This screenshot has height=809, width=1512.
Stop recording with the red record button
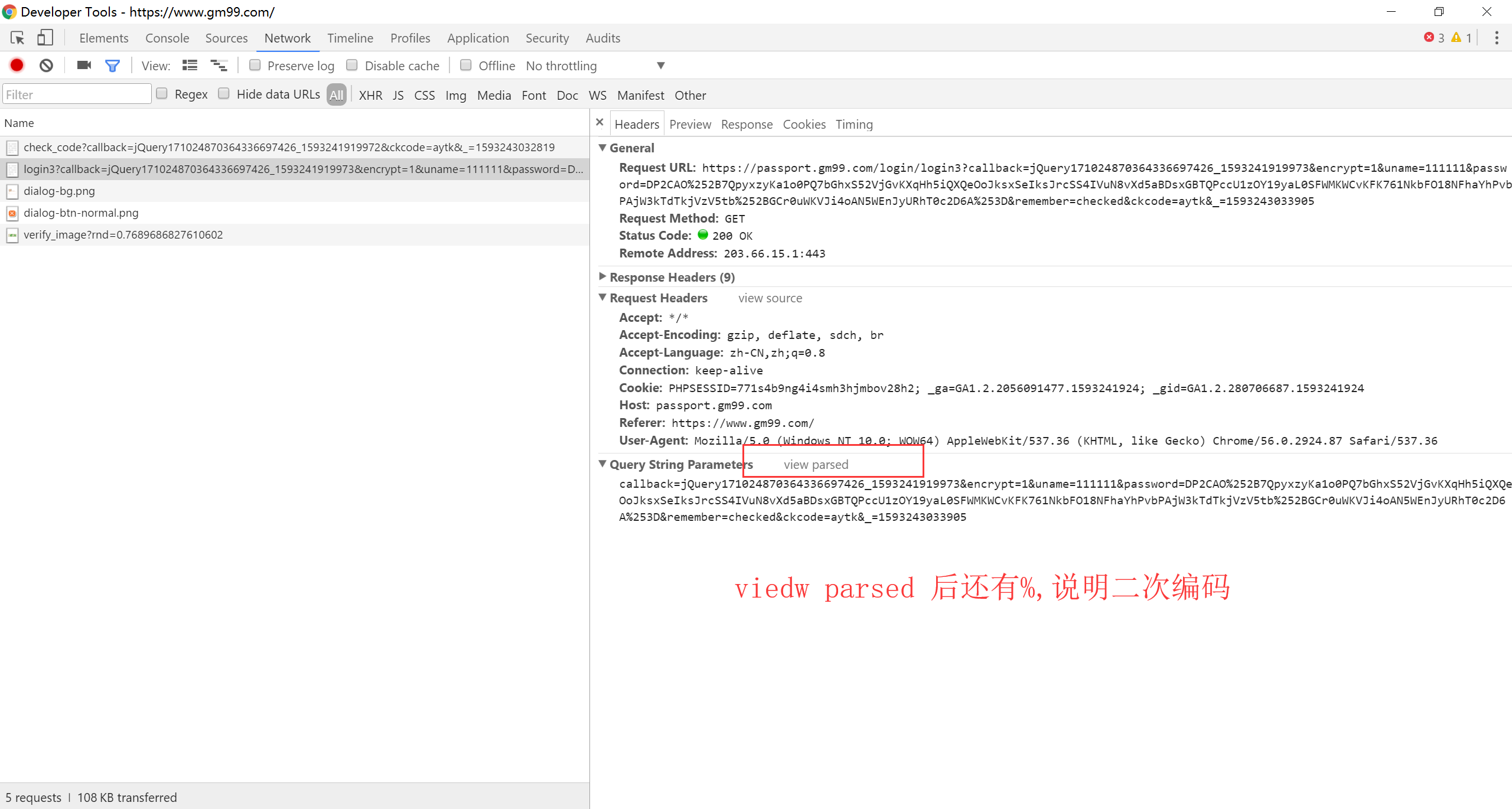(17, 66)
